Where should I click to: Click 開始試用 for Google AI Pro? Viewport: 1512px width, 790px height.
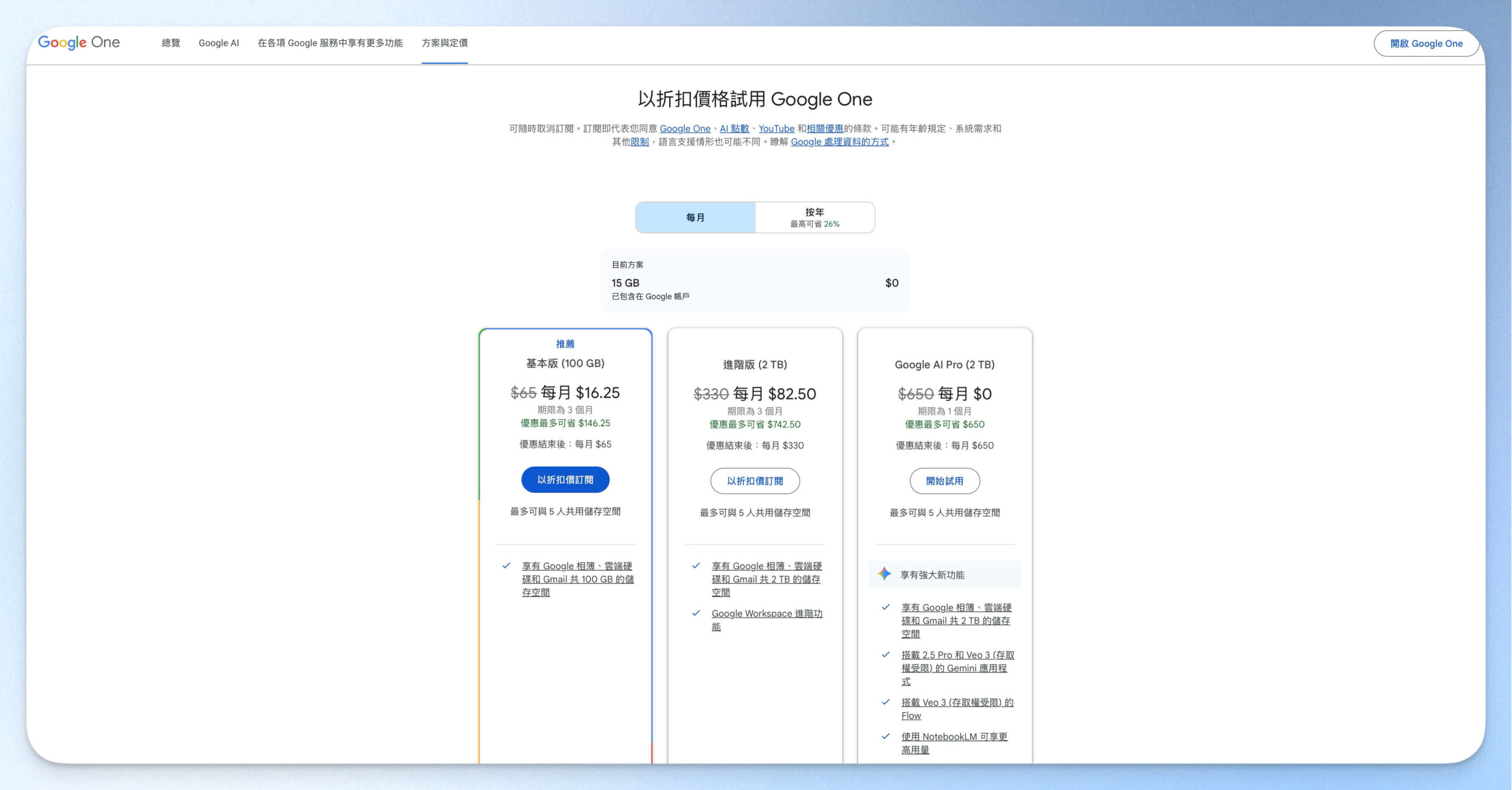944,481
